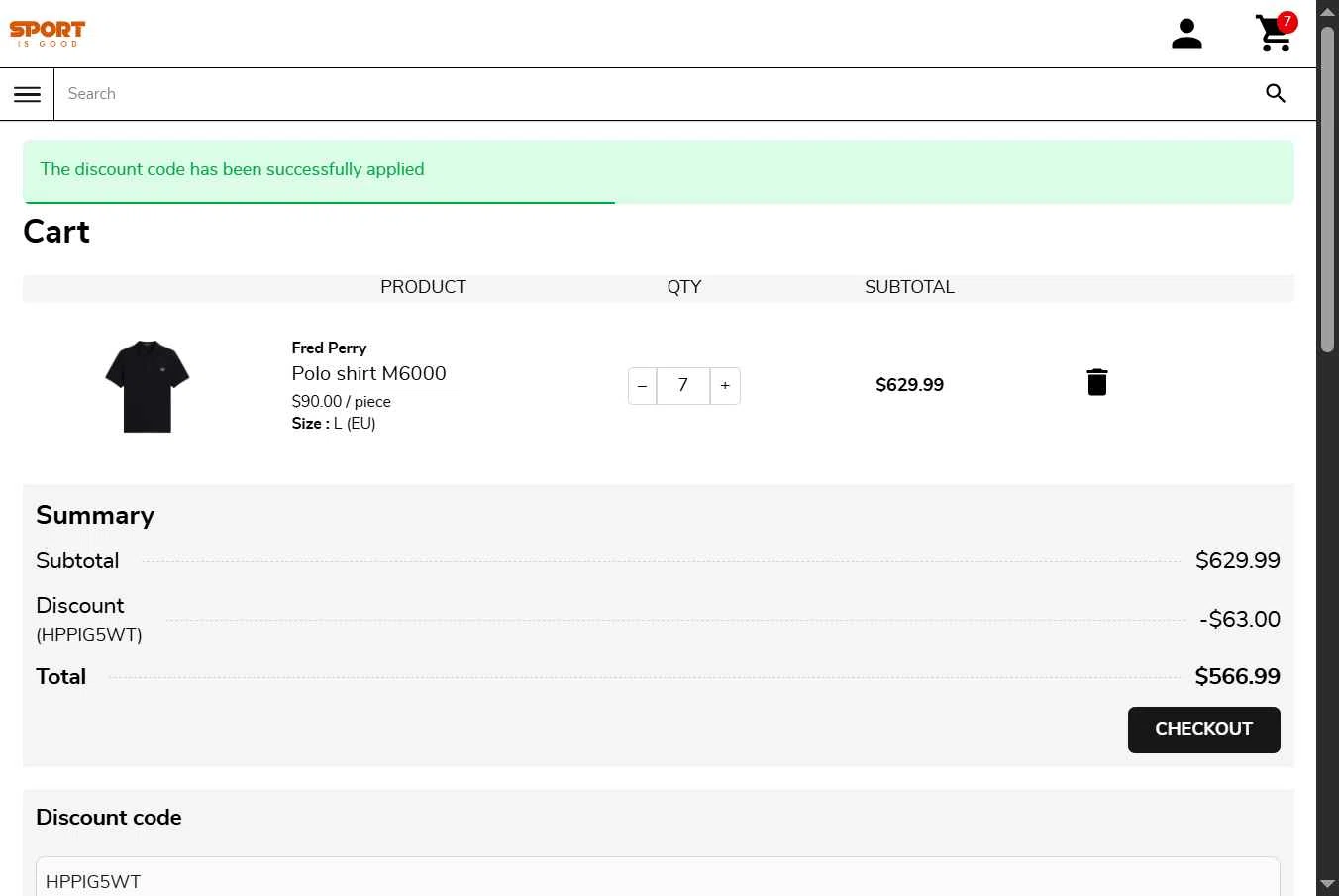Click the QTY column header
Screen dimensions: 1339x896
pos(683,287)
